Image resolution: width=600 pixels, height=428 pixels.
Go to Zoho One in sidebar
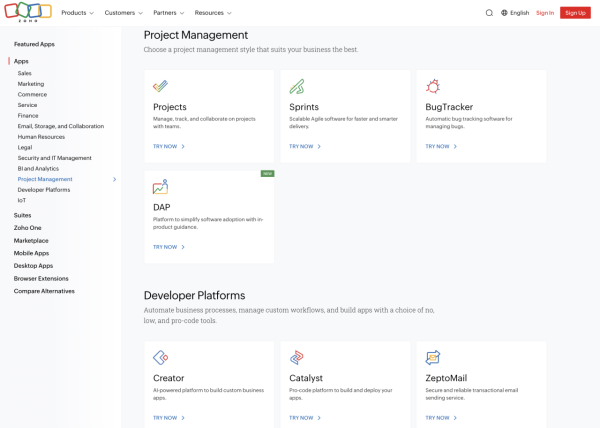[x=27, y=228]
